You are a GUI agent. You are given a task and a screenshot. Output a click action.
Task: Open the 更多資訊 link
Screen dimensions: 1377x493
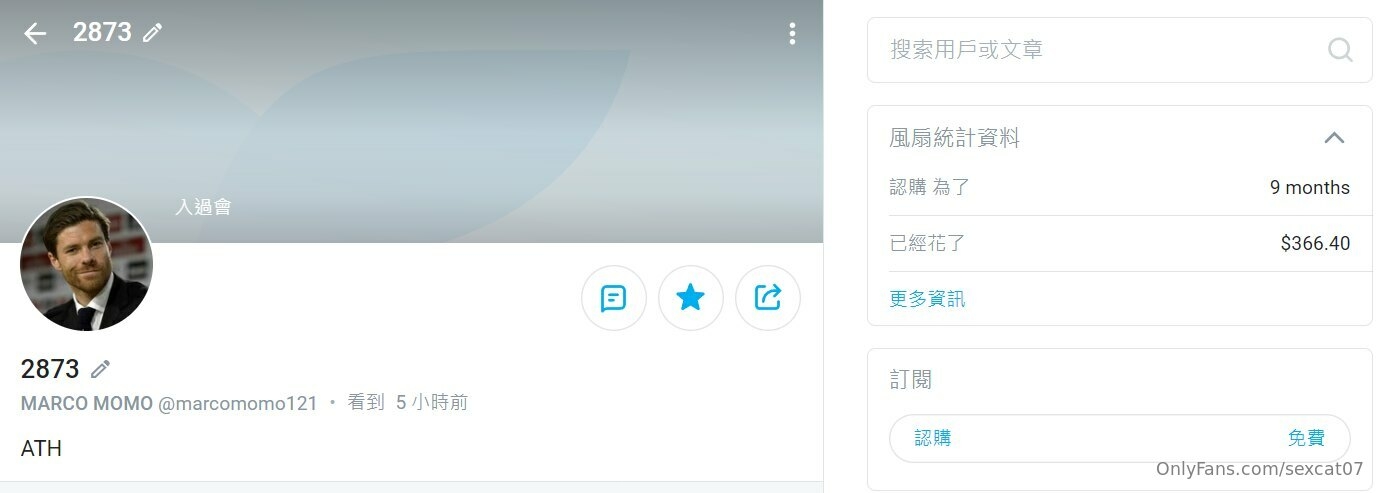pyautogui.click(x=927, y=299)
